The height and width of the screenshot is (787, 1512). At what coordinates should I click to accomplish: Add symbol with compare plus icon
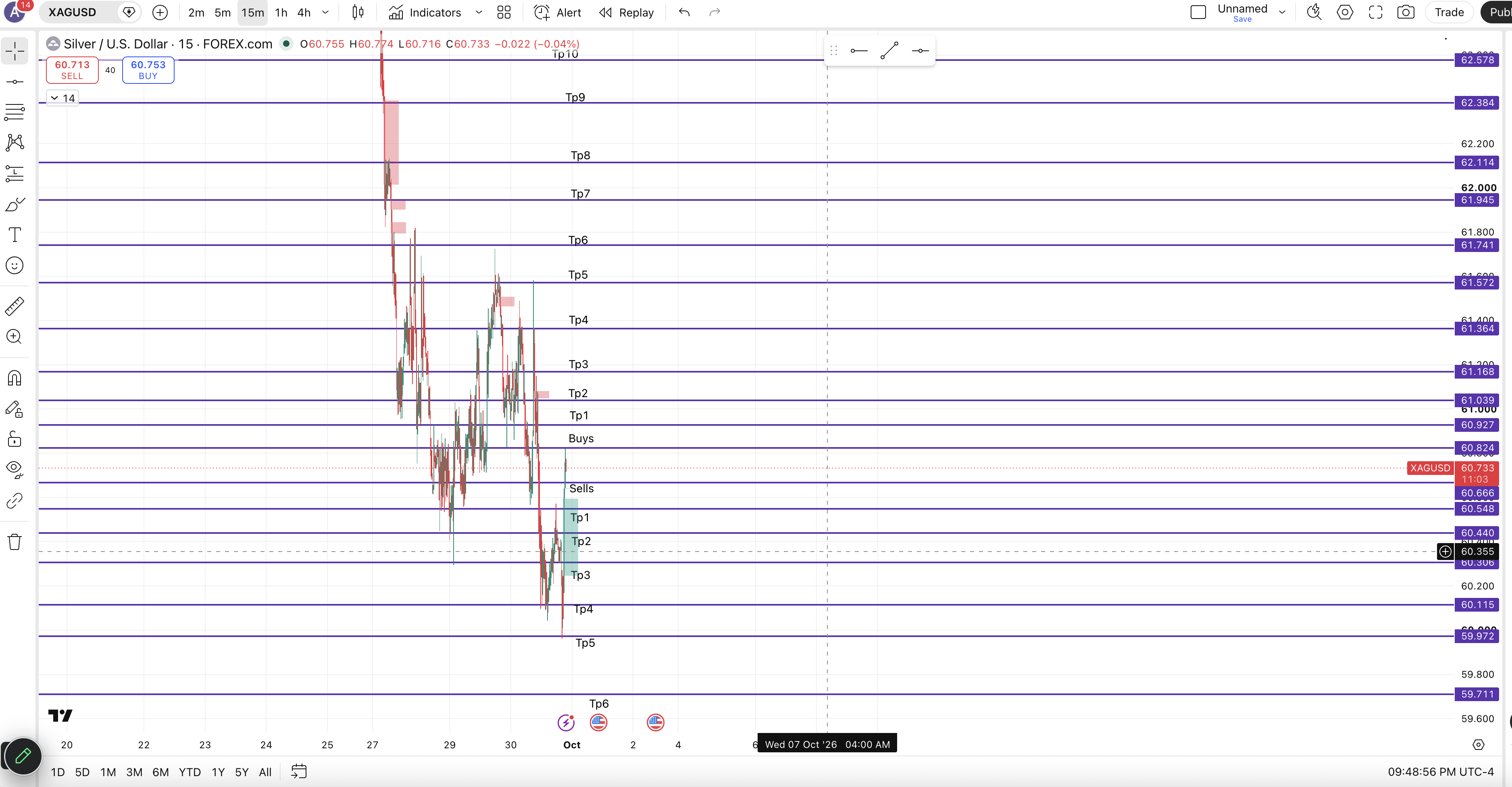(160, 12)
